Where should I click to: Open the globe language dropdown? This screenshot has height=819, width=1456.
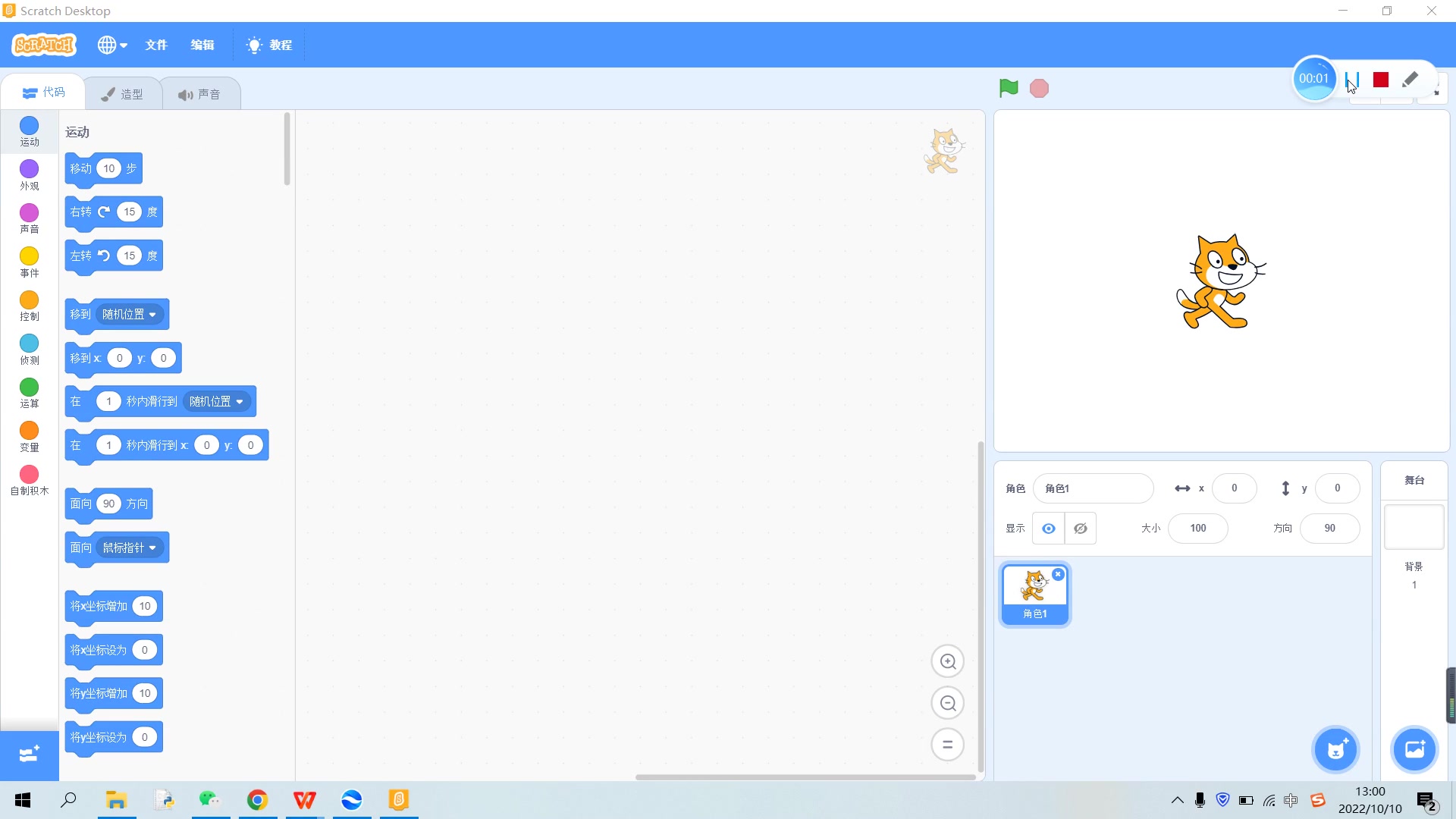(111, 45)
